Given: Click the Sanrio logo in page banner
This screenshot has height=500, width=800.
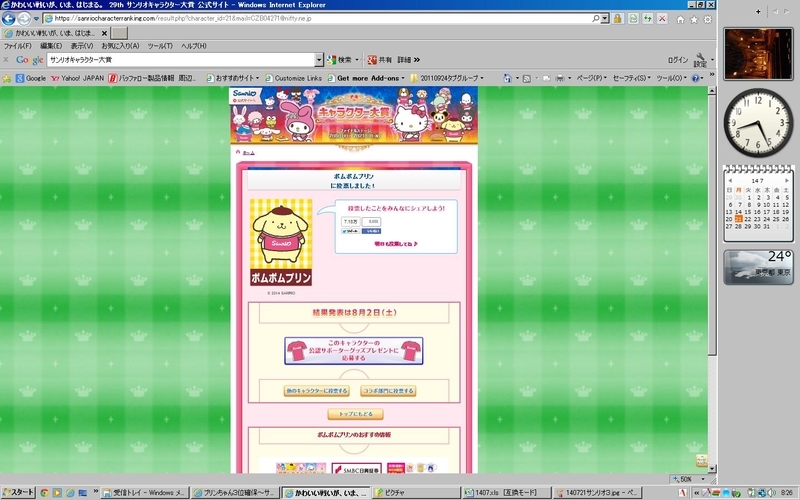Looking at the screenshot, I should pyautogui.click(x=246, y=96).
